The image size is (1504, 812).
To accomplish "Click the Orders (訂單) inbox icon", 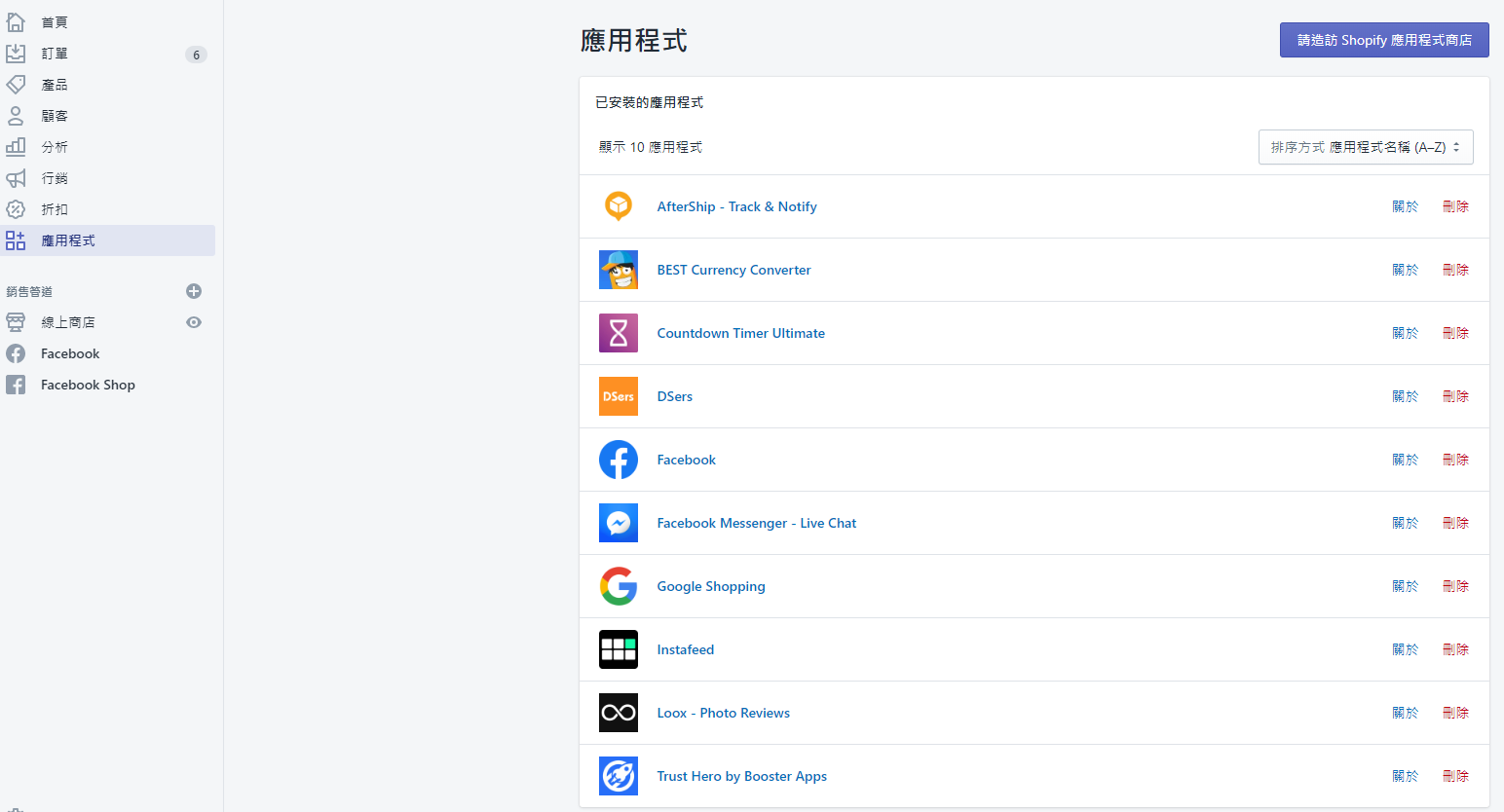I will (16, 54).
